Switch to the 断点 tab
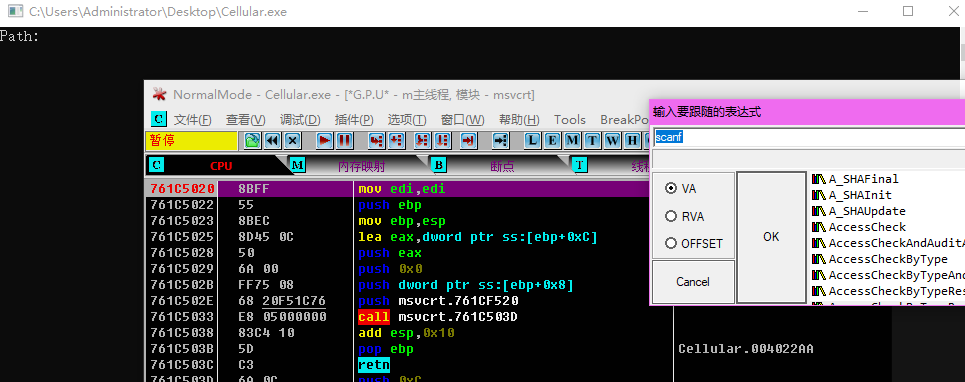Screen dimensions: 965x382 [502, 165]
